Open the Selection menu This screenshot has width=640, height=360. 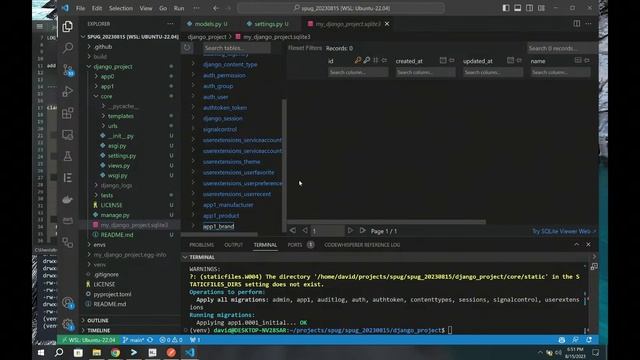click(120, 8)
